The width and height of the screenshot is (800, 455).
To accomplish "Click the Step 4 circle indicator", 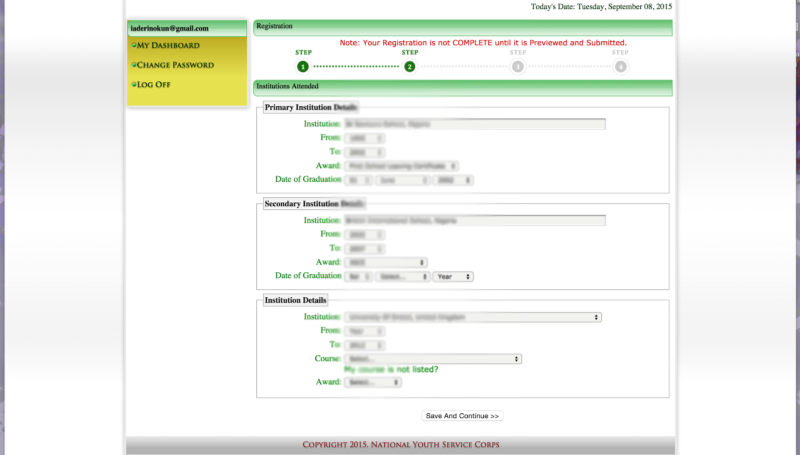I will coord(621,67).
